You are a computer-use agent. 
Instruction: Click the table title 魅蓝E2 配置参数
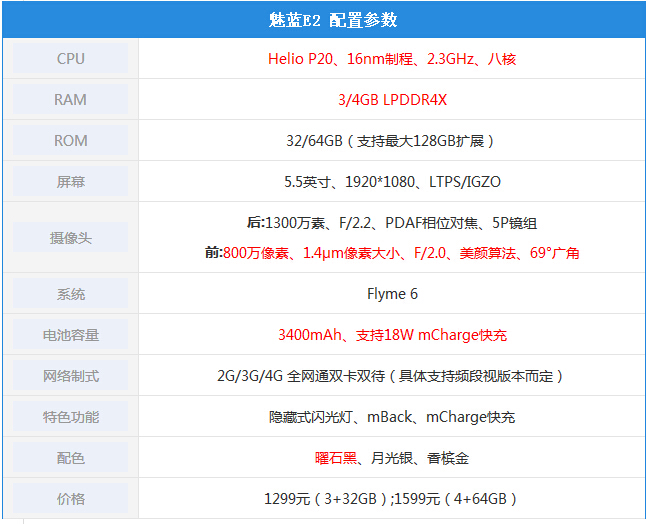click(x=333, y=20)
